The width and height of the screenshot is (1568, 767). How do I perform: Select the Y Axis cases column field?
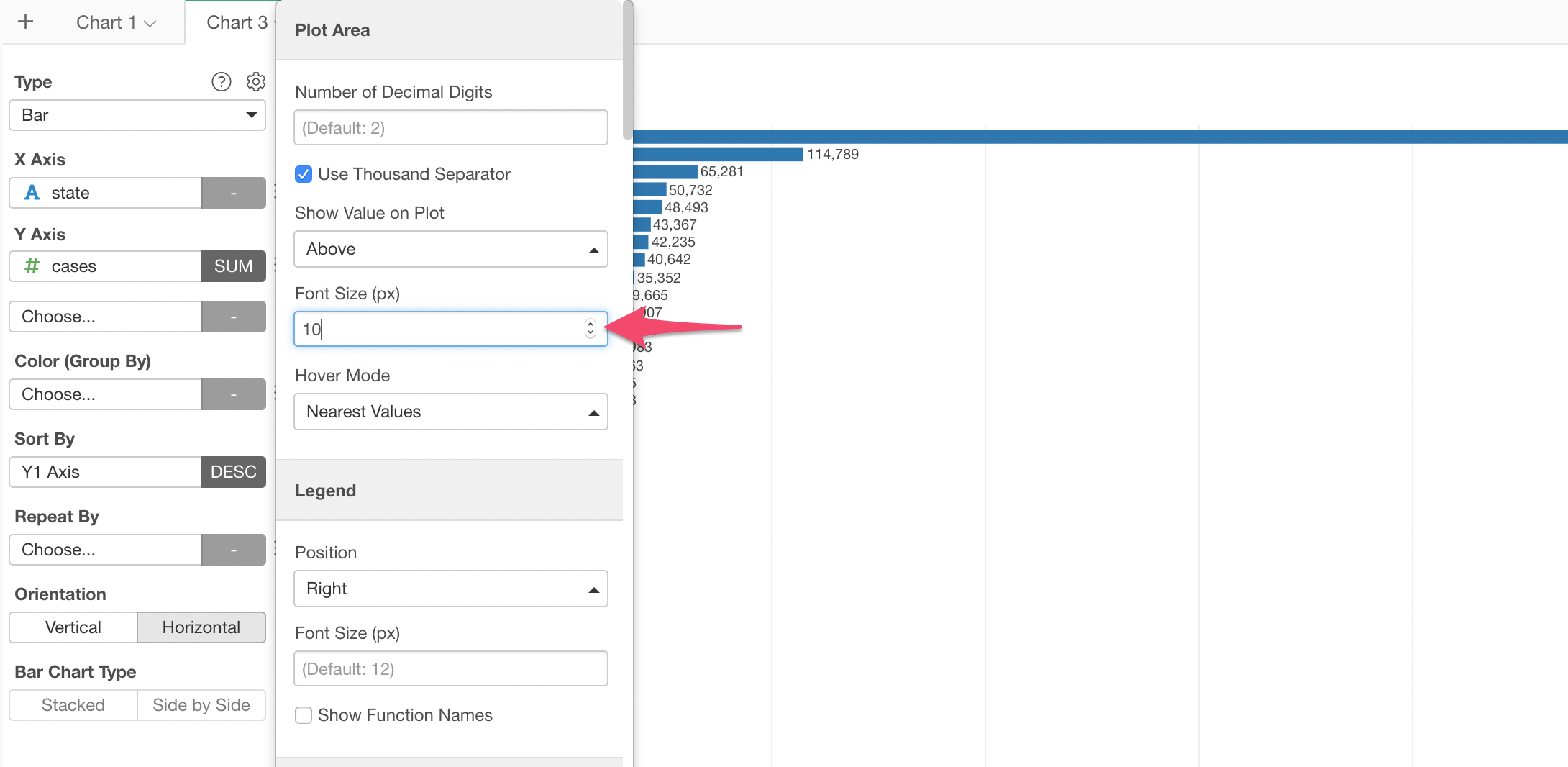[x=106, y=266]
